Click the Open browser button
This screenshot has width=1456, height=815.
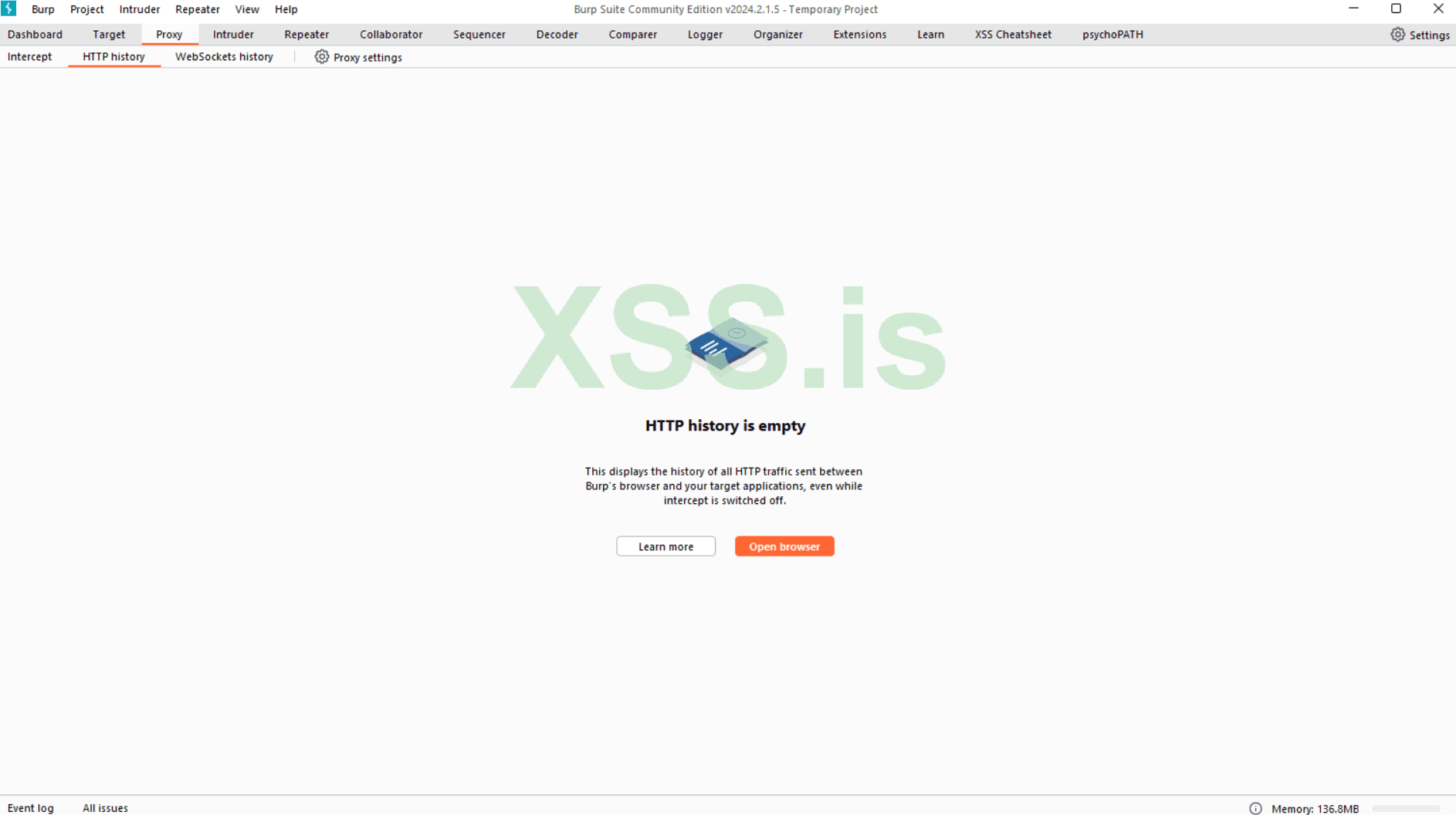coord(784,546)
